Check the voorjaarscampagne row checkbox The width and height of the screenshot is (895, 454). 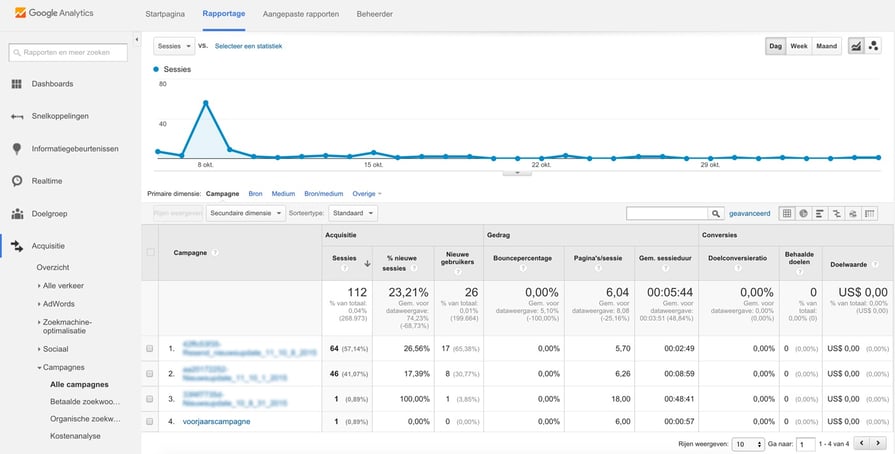[x=150, y=422]
